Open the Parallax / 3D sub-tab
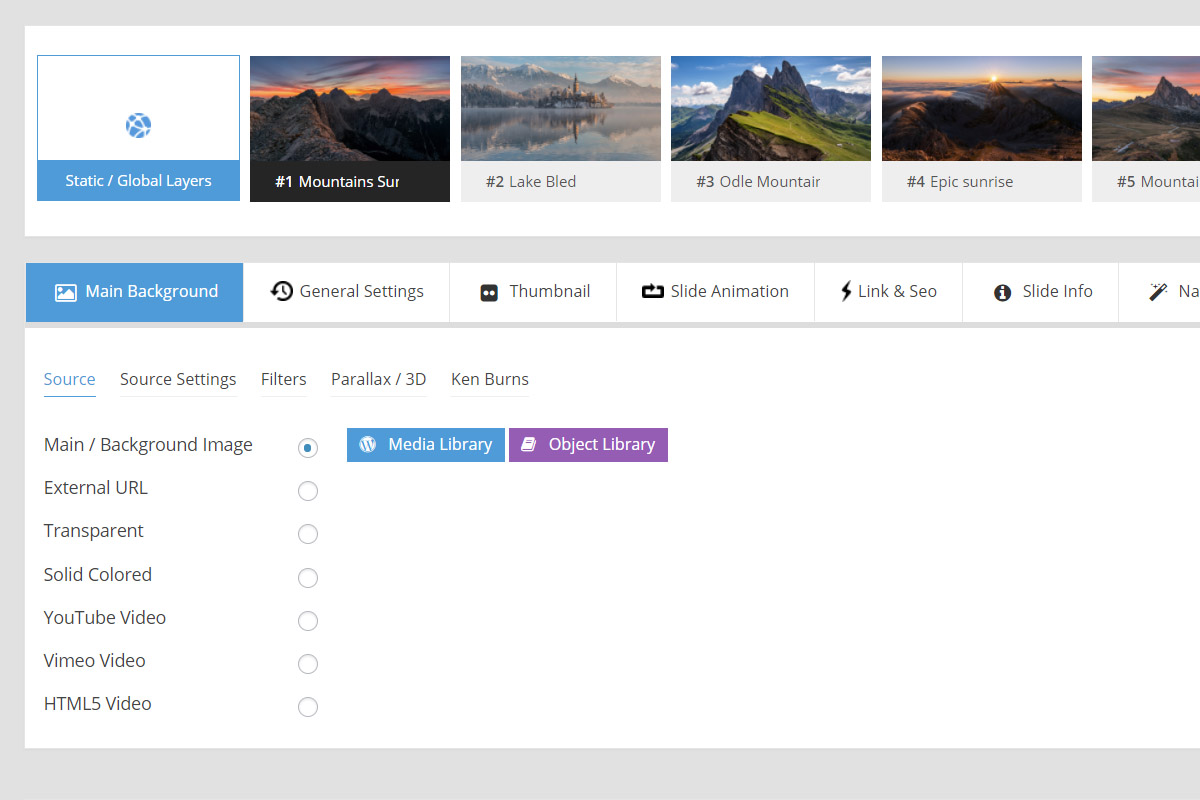The width and height of the screenshot is (1200, 800). coord(379,380)
